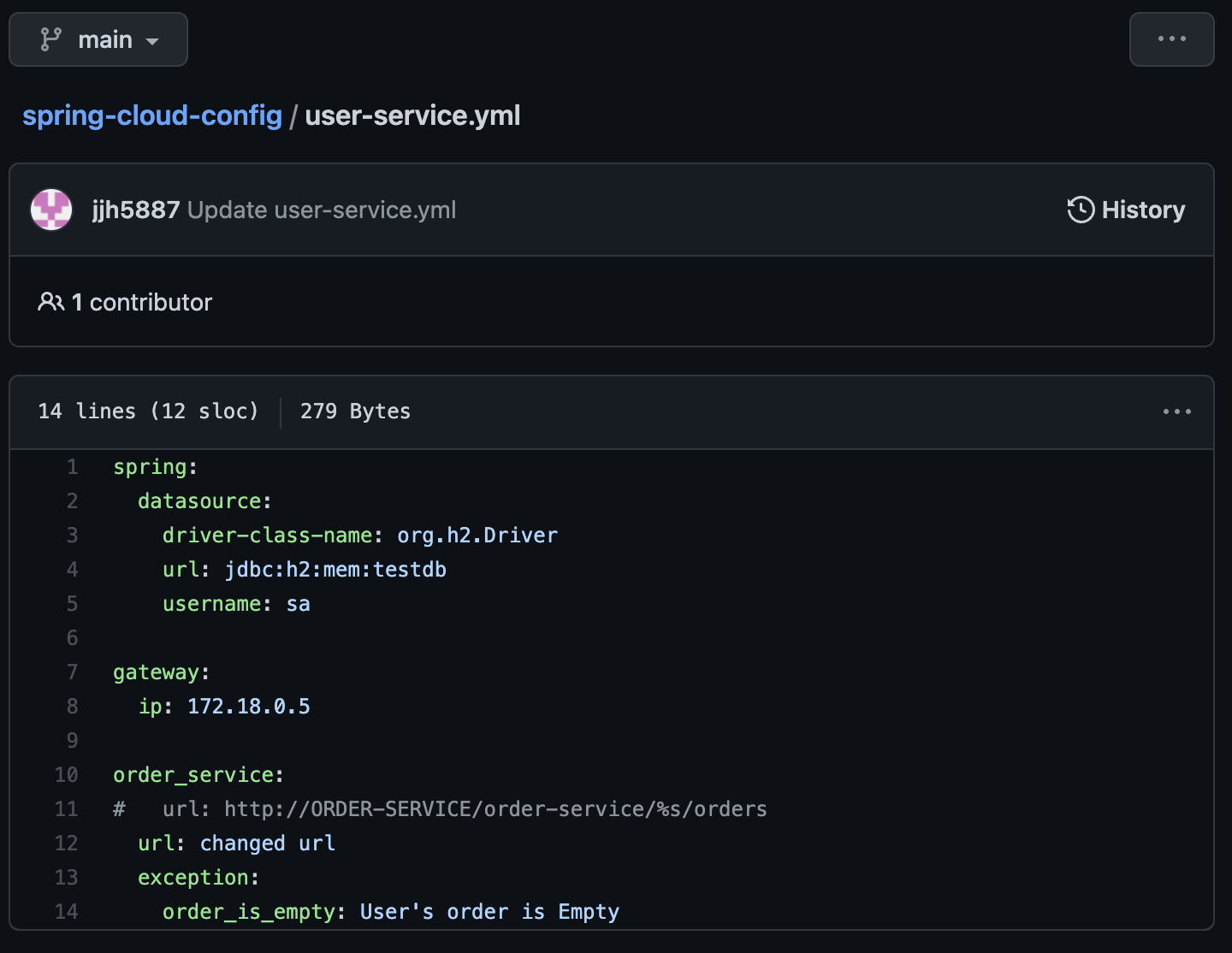
Task: Open the file History link
Action: point(1126,210)
